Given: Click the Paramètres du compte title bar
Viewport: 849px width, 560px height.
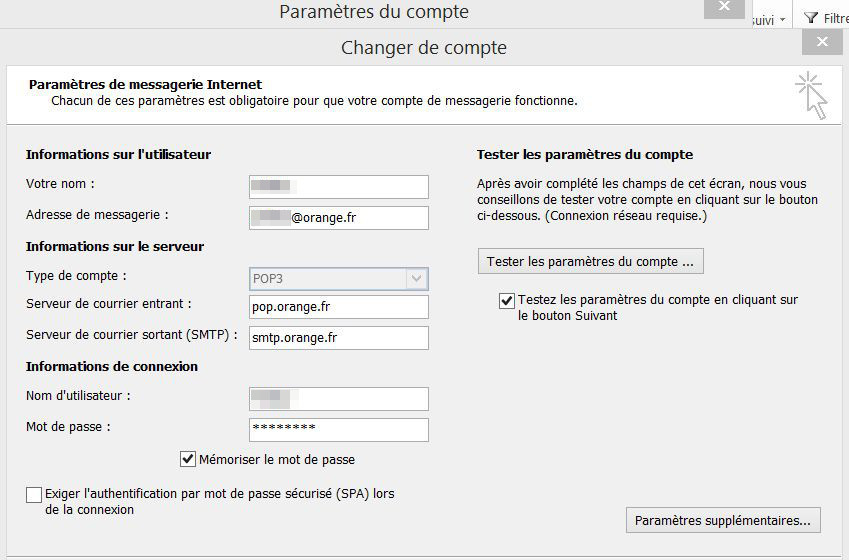Looking at the screenshot, I should tap(373, 12).
